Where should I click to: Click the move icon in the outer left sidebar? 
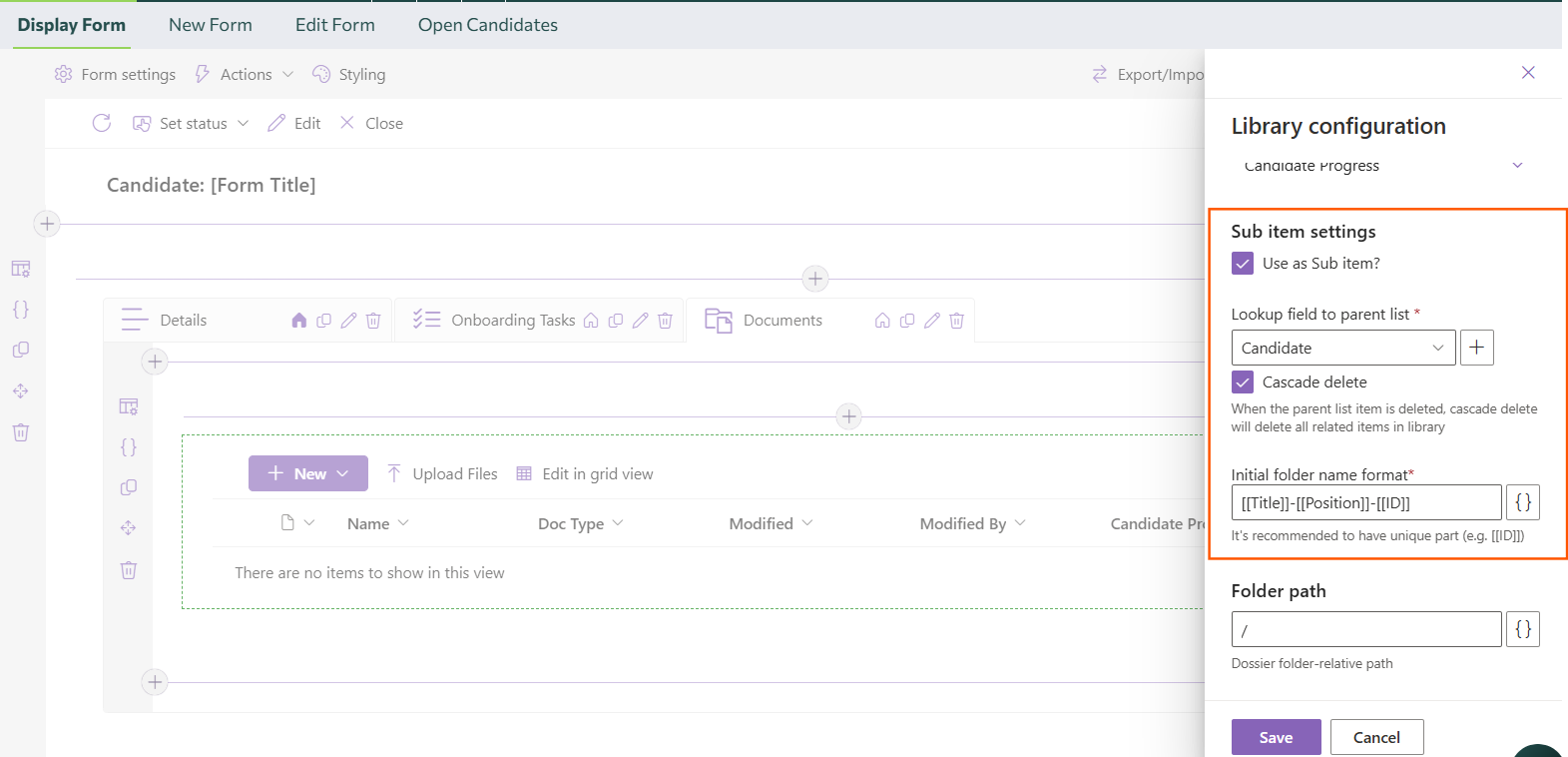21,391
